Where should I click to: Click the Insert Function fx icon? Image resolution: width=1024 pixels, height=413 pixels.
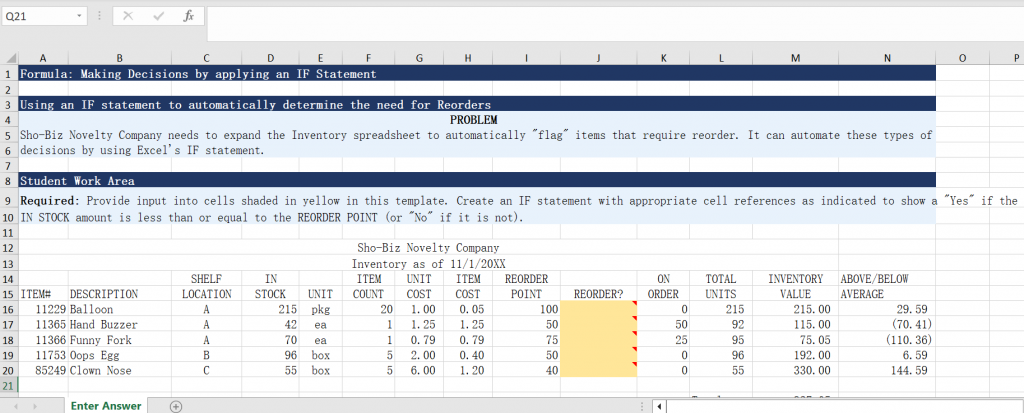189,17
